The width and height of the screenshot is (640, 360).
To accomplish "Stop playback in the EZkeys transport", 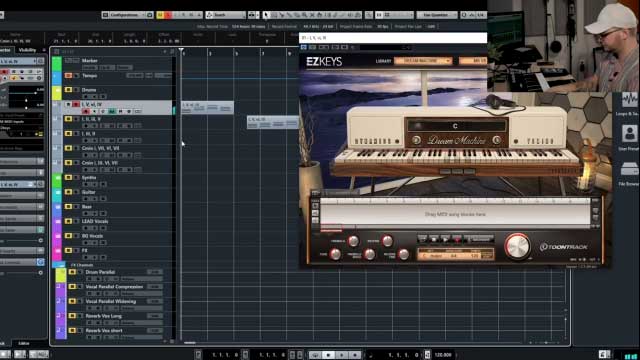I will [434, 239].
